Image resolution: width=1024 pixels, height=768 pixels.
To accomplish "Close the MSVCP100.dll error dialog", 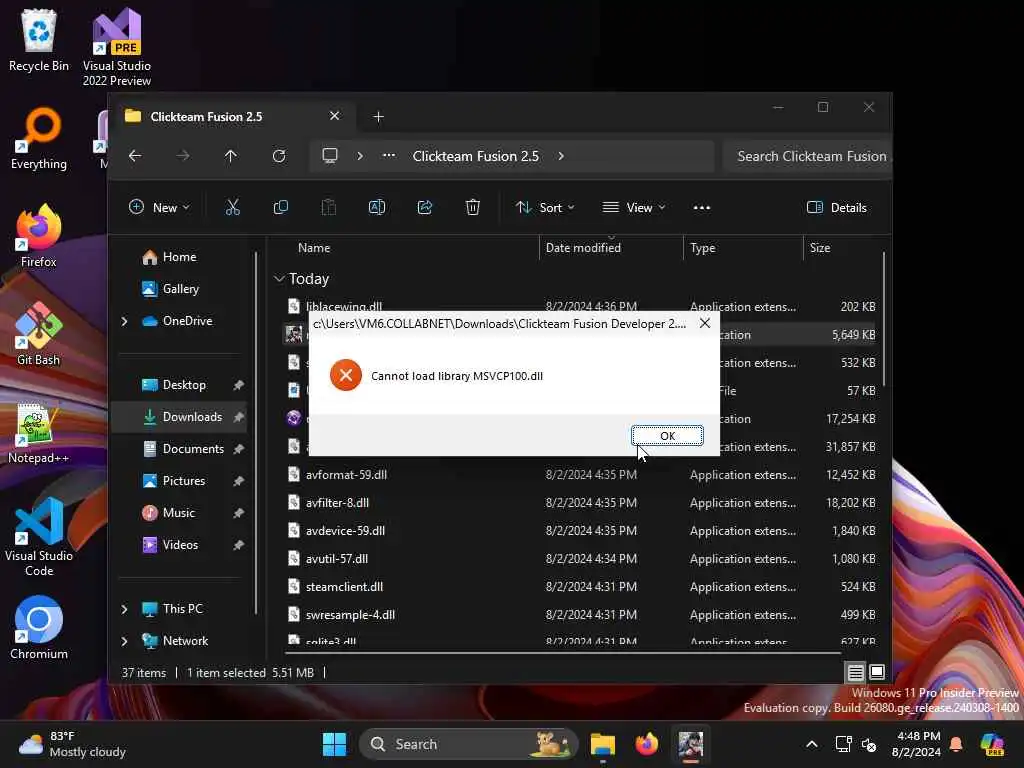I will (705, 323).
